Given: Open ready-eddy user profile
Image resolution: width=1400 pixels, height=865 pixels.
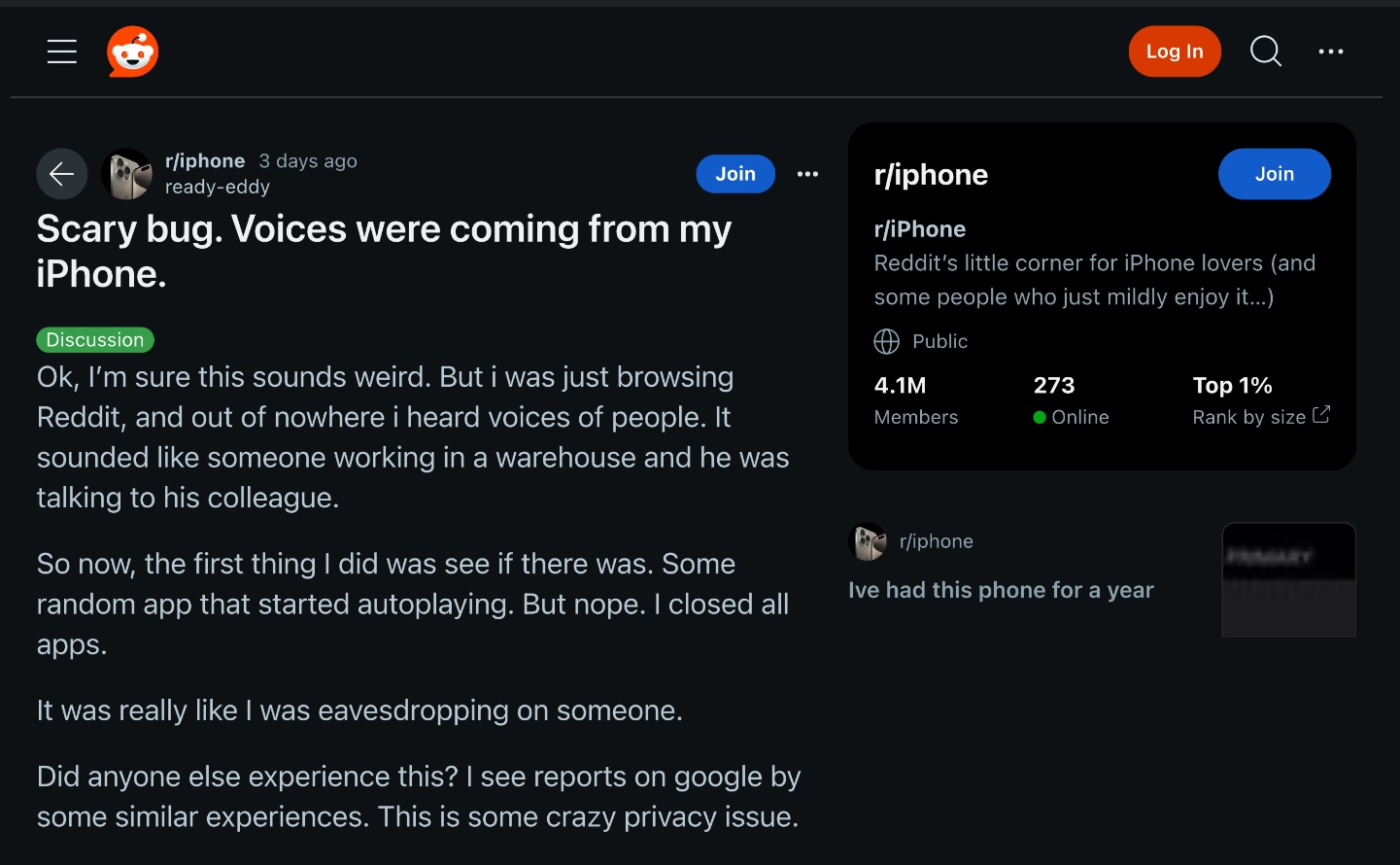Looking at the screenshot, I should [218, 187].
